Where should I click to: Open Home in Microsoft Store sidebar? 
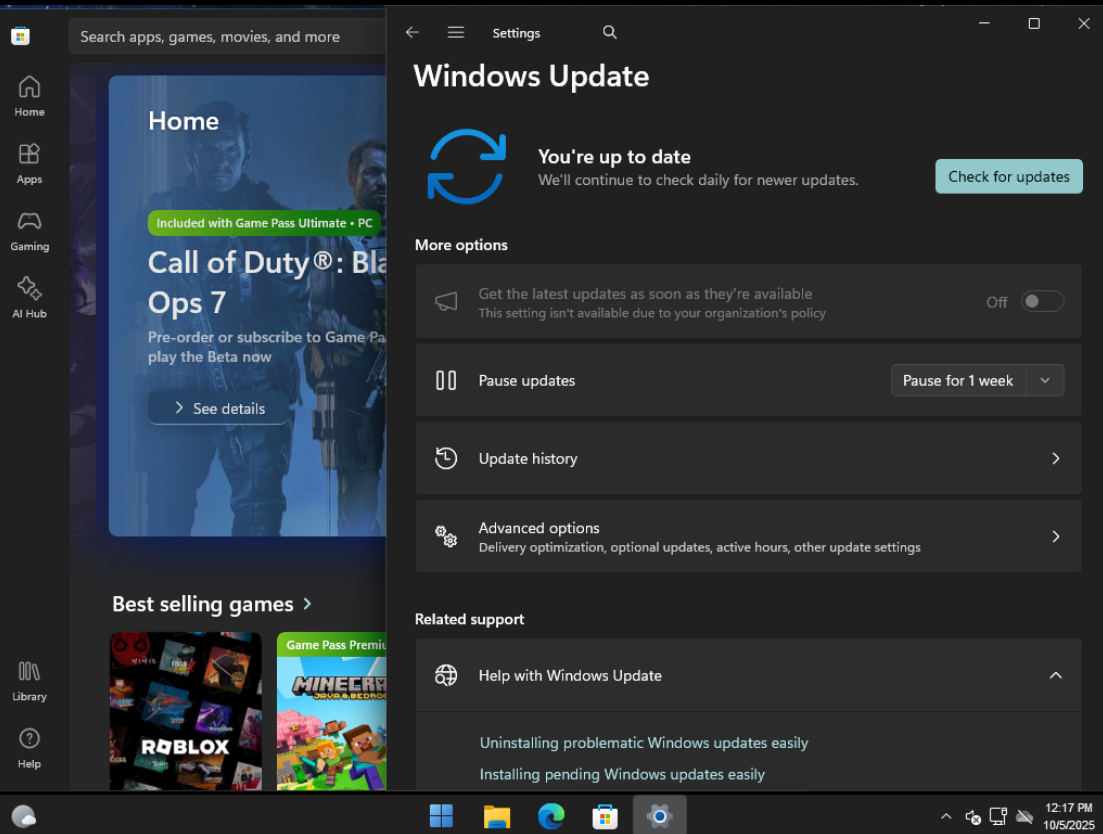coord(30,96)
